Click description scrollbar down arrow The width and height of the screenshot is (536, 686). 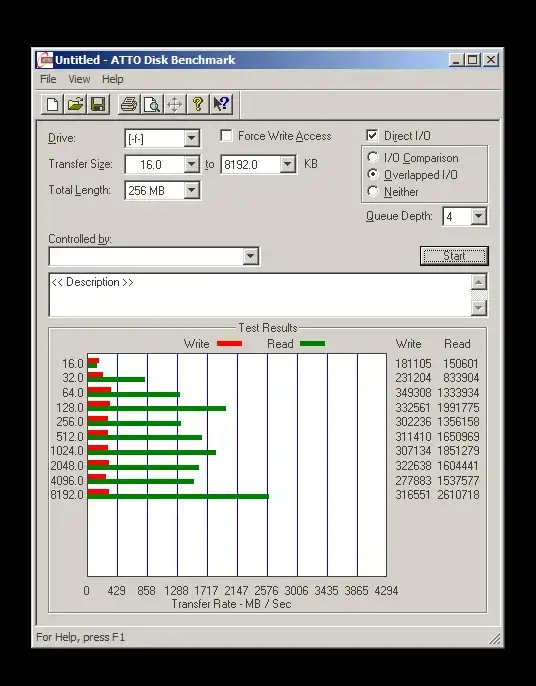[x=479, y=308]
